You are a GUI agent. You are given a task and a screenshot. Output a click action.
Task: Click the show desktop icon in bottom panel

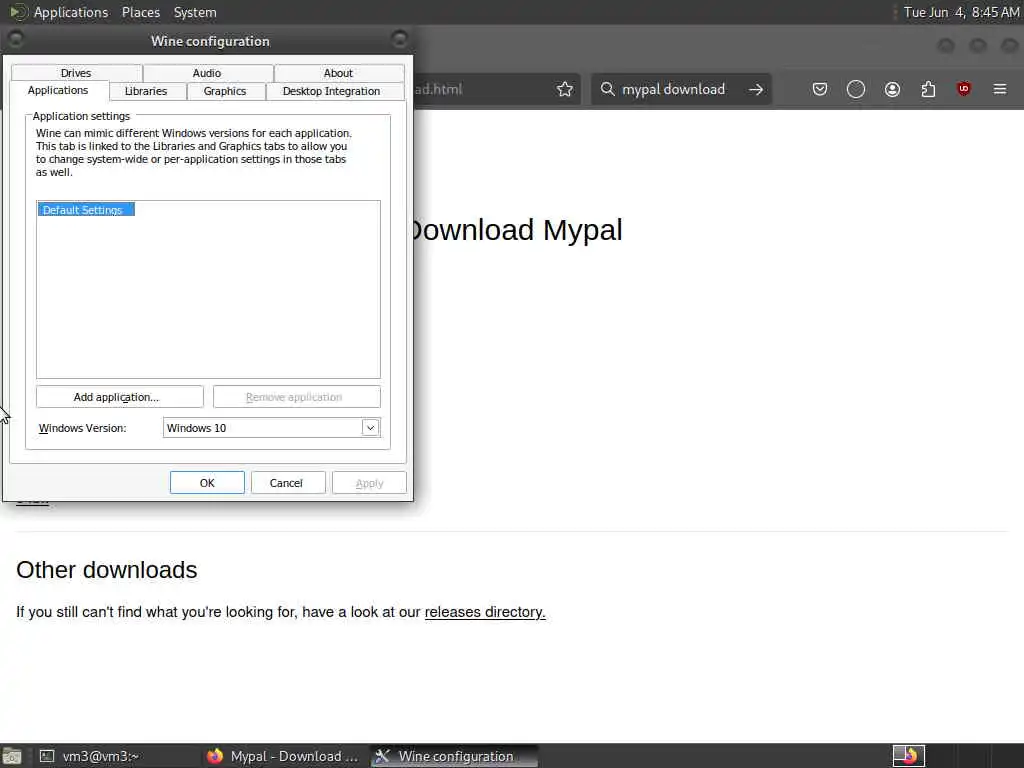pos(11,756)
